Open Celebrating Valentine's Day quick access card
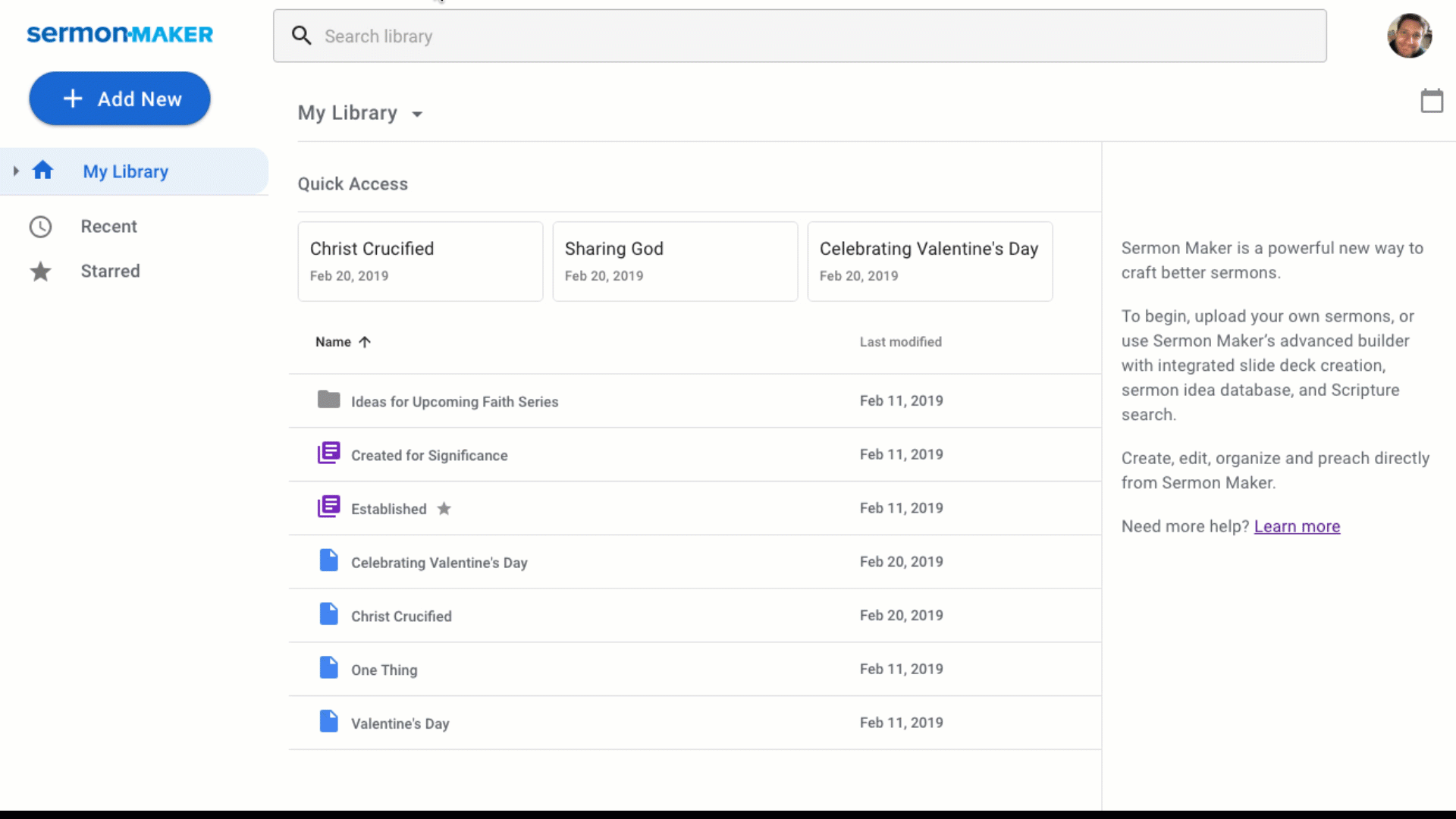 pos(930,262)
